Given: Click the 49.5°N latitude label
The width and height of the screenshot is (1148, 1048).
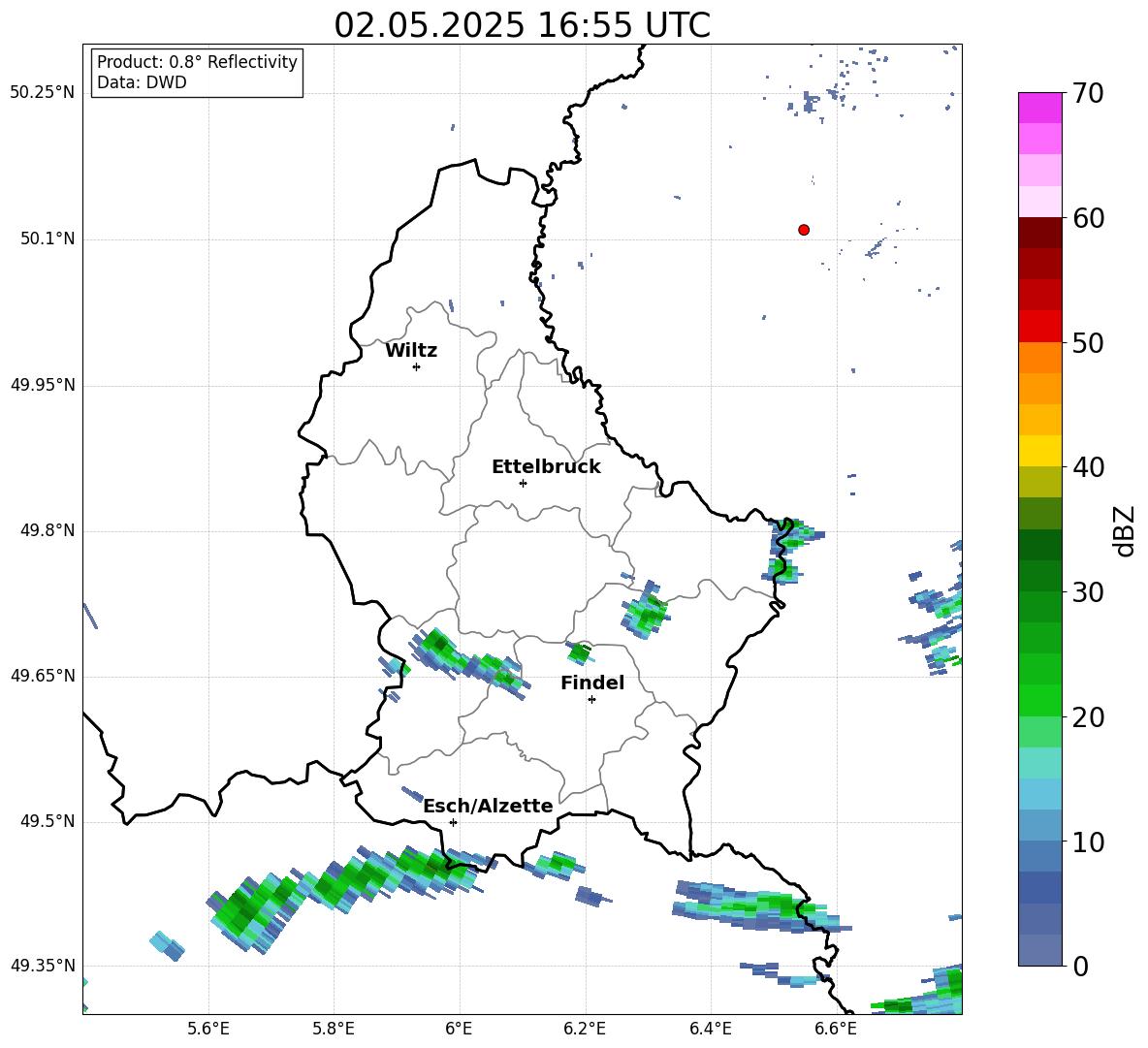Looking at the screenshot, I should [x=48, y=821].
